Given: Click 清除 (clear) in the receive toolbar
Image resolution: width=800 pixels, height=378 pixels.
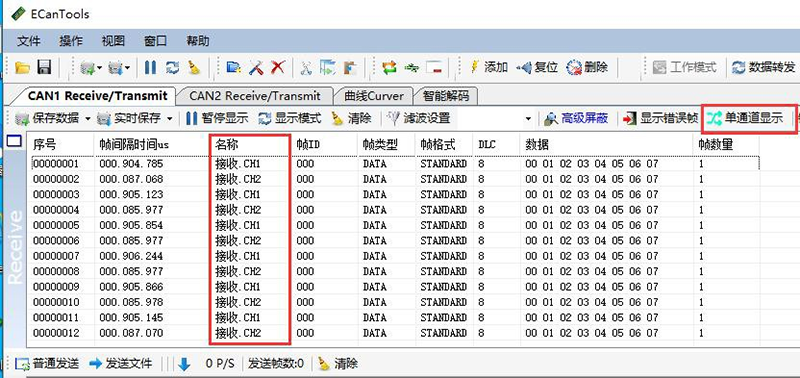Looking at the screenshot, I should [351, 118].
